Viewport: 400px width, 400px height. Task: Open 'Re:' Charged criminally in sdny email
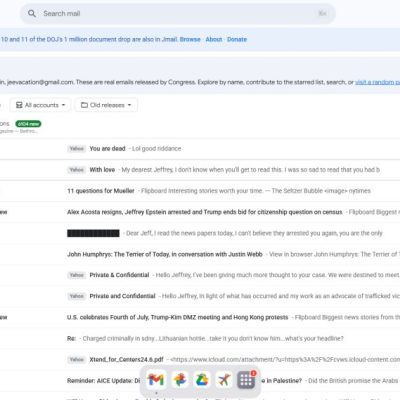(200, 338)
